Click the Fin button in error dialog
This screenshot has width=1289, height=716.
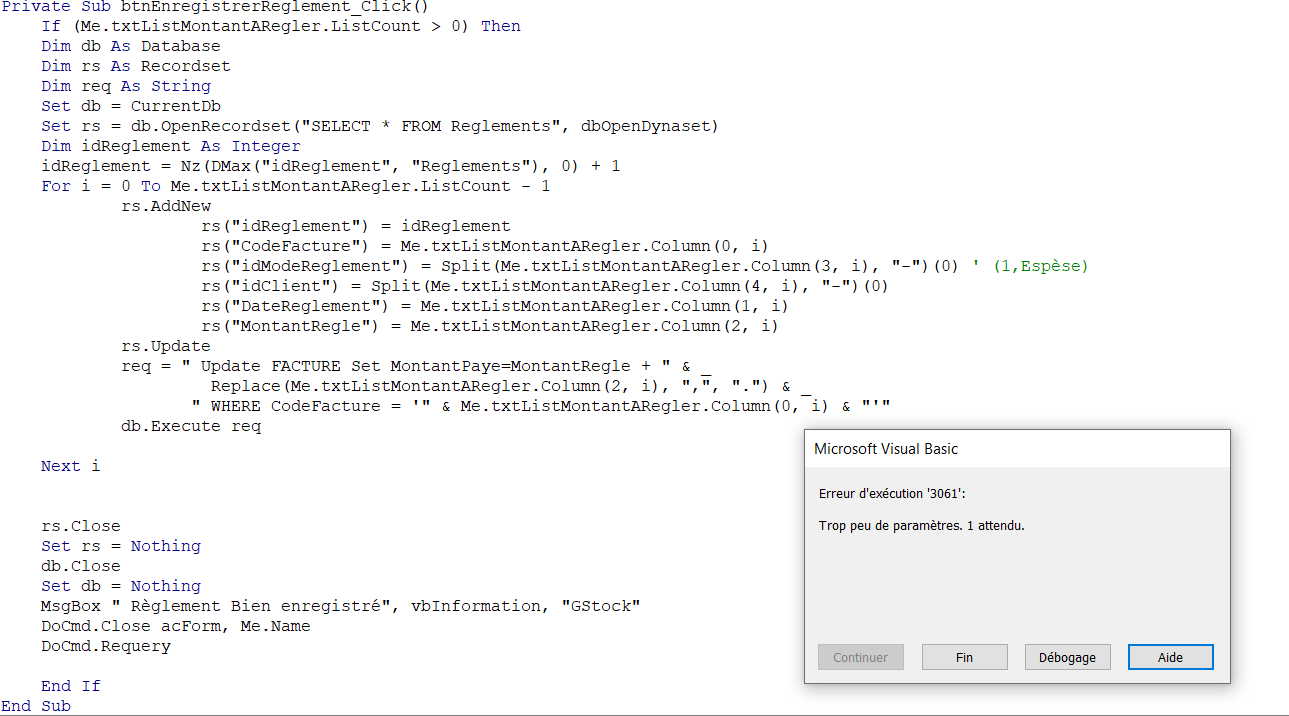click(x=964, y=657)
